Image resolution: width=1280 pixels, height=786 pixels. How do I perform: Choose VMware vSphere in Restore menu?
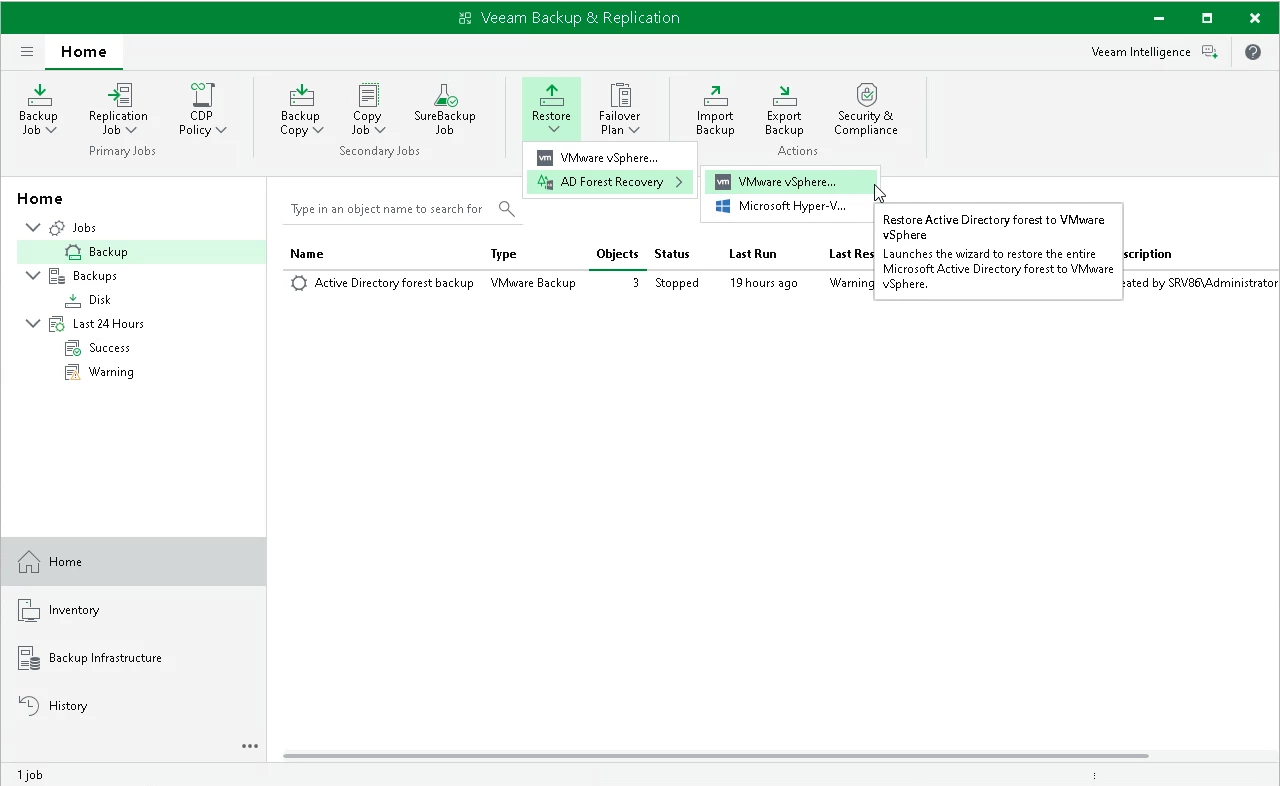click(x=610, y=158)
